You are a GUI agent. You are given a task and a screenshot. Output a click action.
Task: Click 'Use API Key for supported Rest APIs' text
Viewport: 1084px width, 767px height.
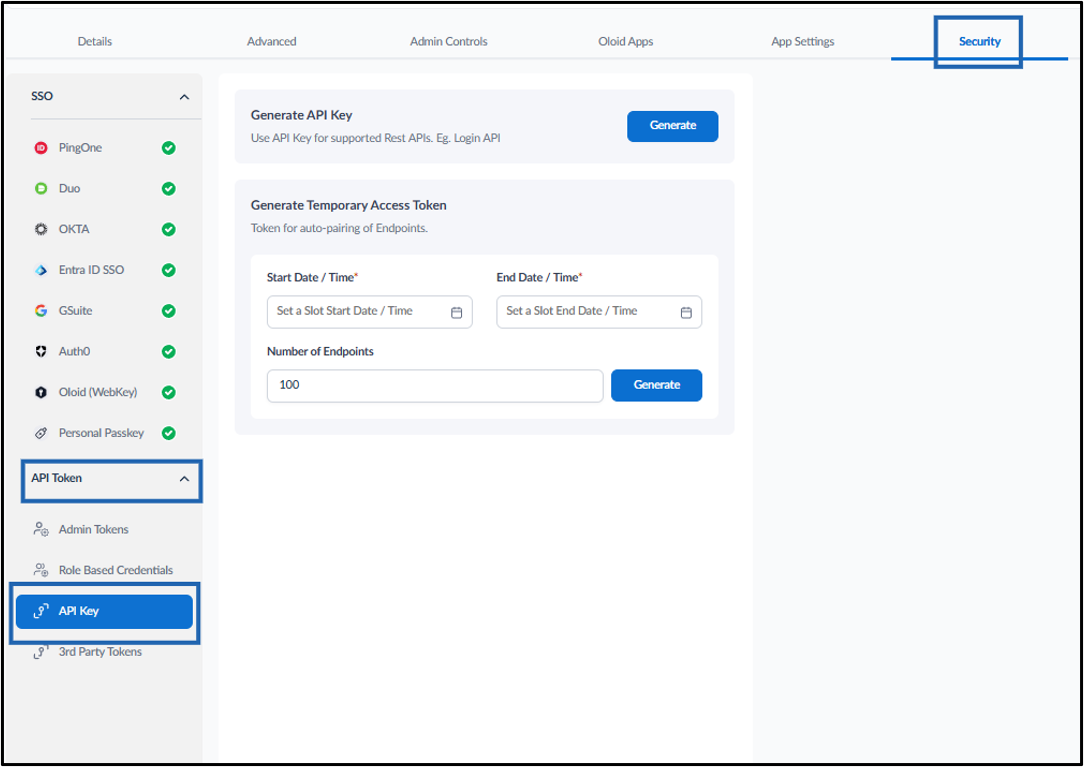(x=342, y=138)
